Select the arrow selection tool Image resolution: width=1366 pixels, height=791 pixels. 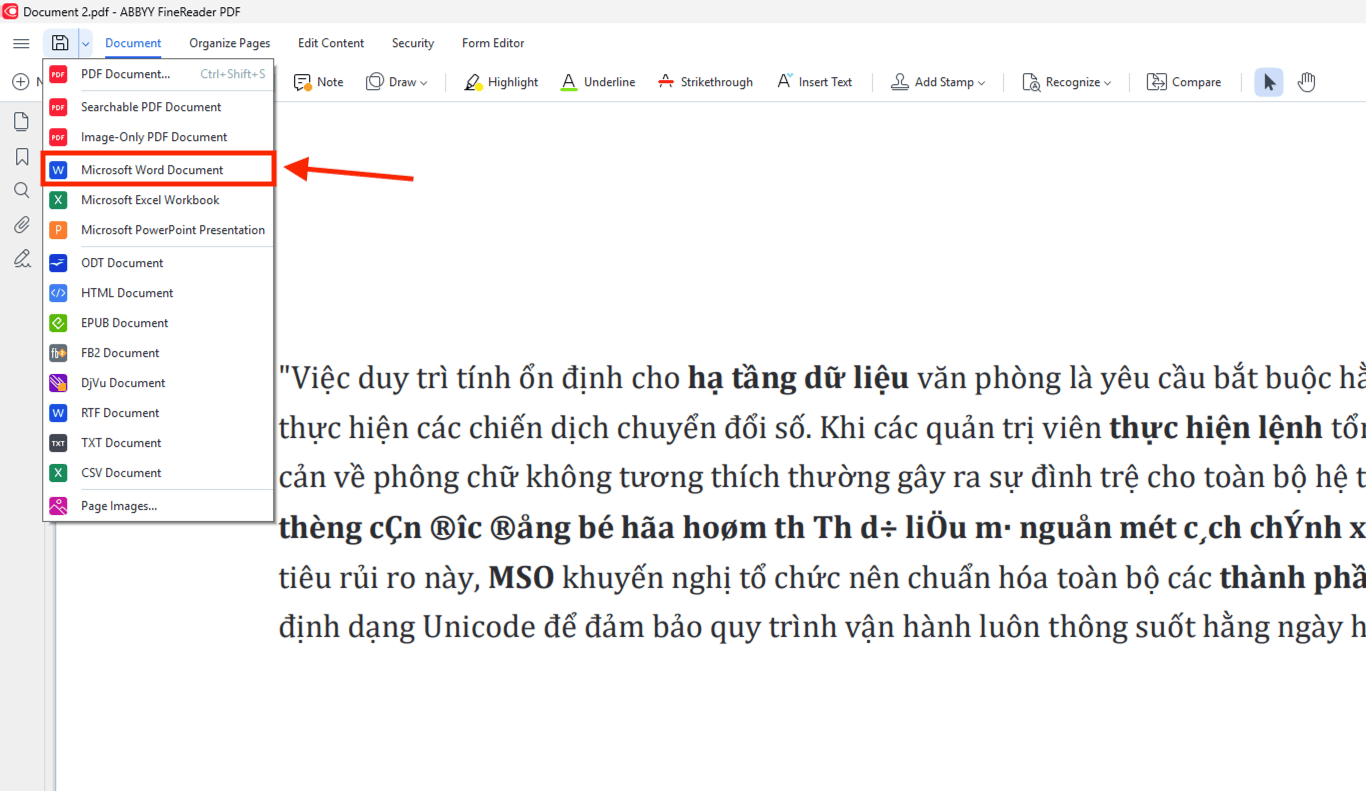1268,81
